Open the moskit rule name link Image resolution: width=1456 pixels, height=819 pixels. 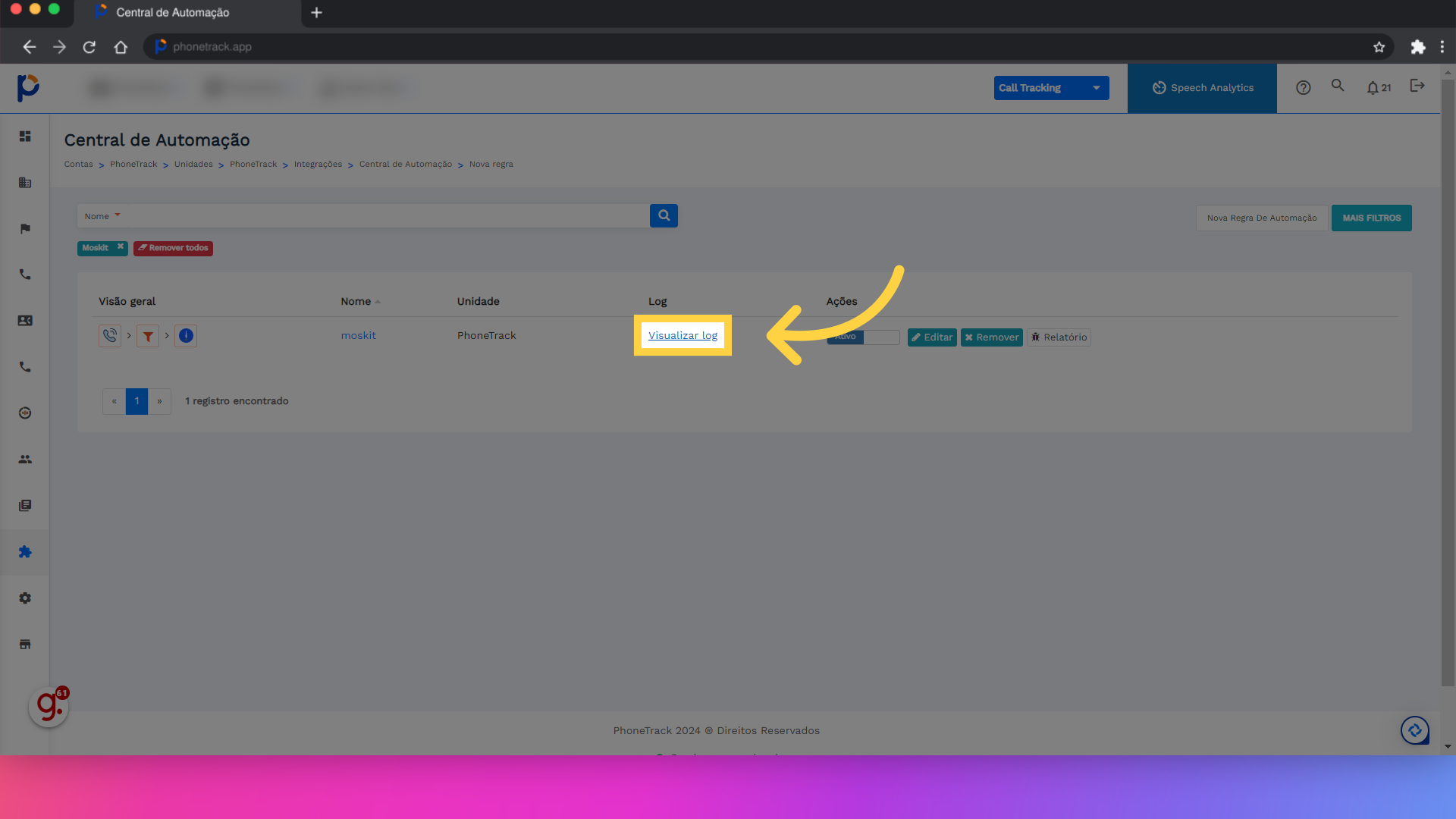pyautogui.click(x=358, y=335)
